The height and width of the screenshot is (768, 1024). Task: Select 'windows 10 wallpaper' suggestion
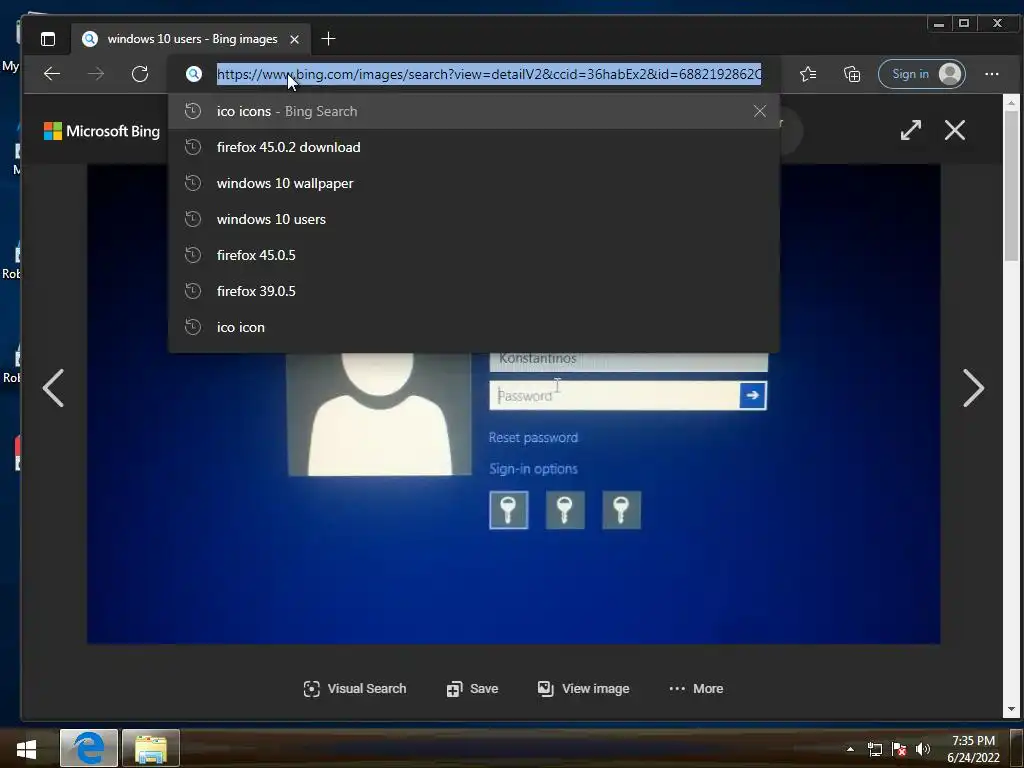click(474, 183)
